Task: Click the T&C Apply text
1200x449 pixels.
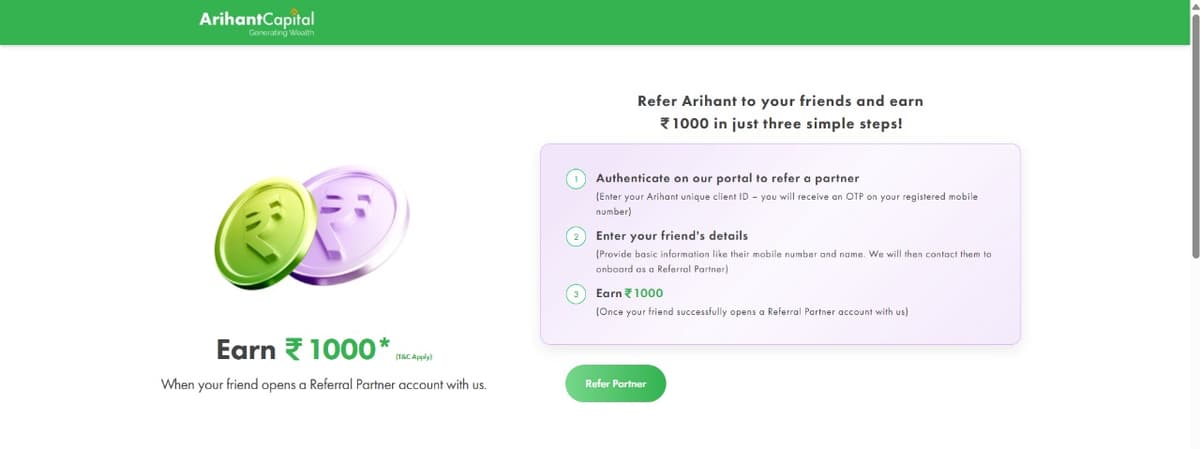Action: click(x=414, y=356)
